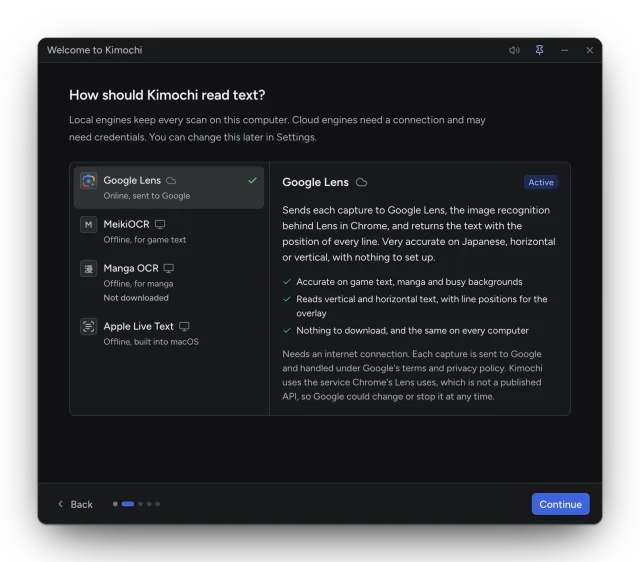Click checkmark beside 'Nothing to download'

click(x=287, y=331)
